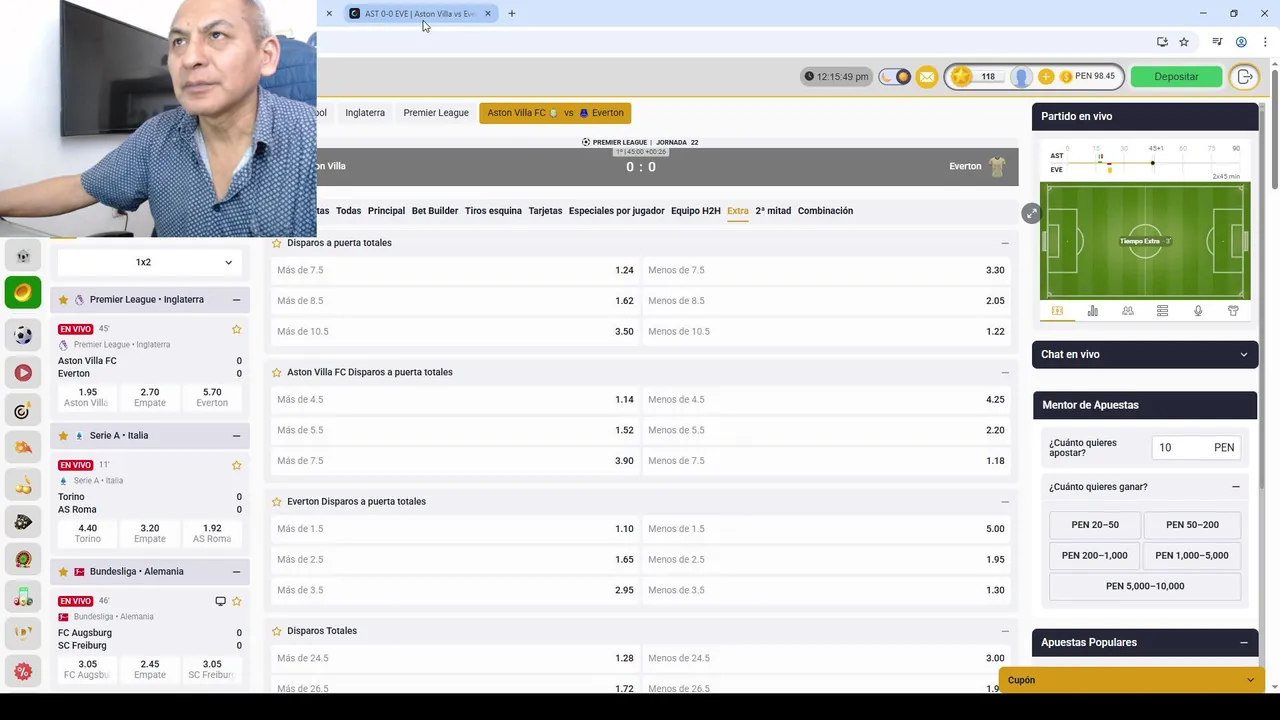Viewport: 1280px width, 720px height.
Task: Click the green Depositar button
Action: (x=1176, y=77)
